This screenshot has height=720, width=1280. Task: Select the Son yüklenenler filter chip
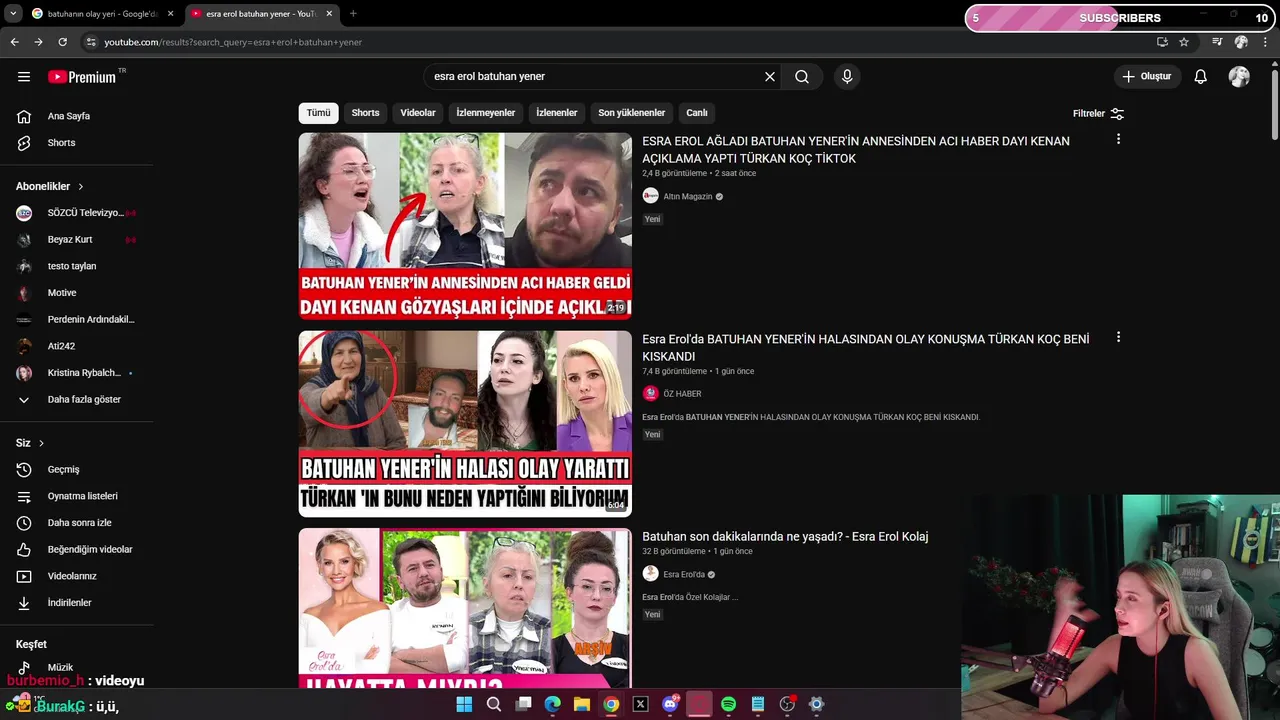click(632, 113)
